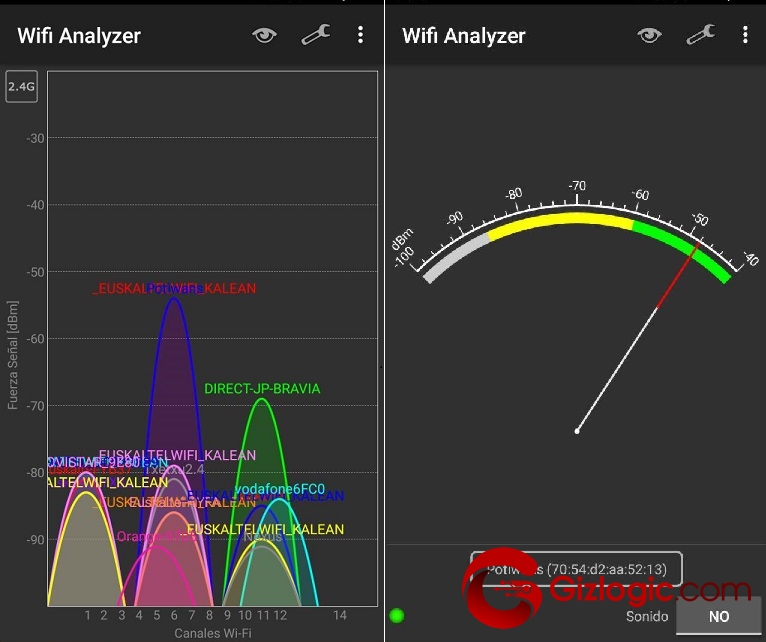Image resolution: width=766 pixels, height=642 pixels.
Task: Click the red gauge needle tip
Action: [698, 244]
